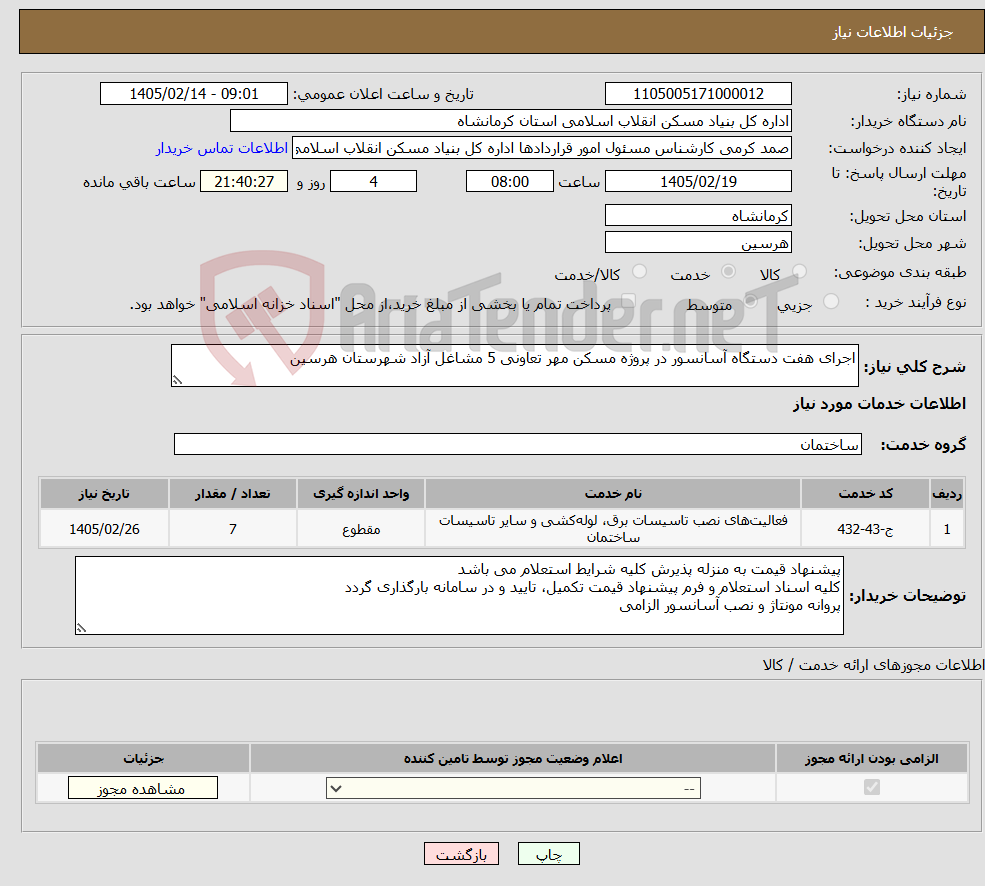Click the deadline hour field 08:00

(x=509, y=182)
